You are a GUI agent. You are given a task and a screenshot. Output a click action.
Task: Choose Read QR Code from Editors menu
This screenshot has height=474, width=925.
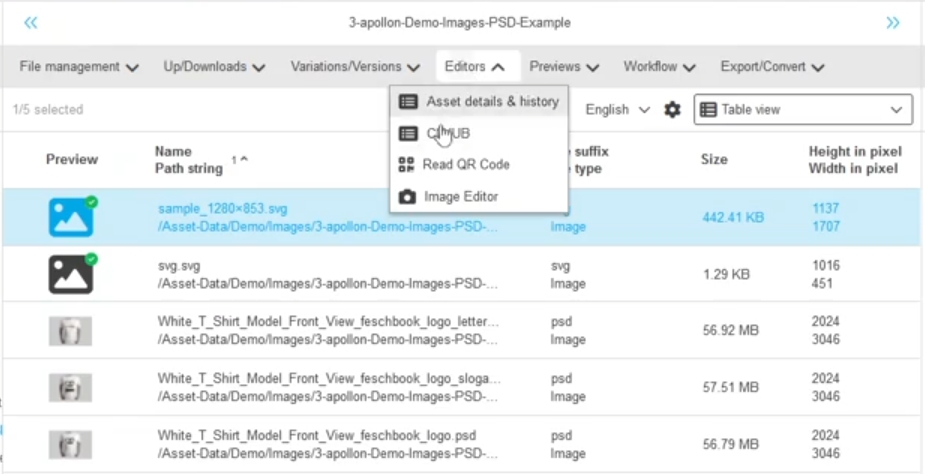coord(466,165)
